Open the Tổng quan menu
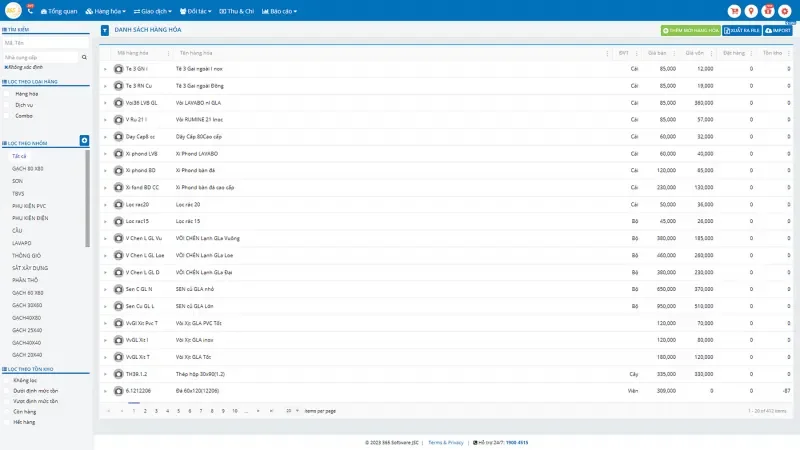 59,11
